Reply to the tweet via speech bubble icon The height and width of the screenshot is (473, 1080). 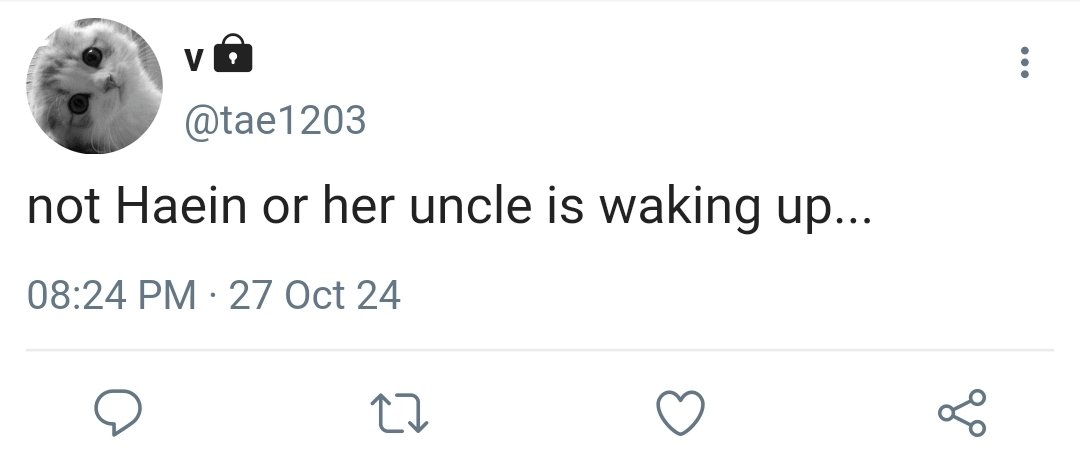118,412
